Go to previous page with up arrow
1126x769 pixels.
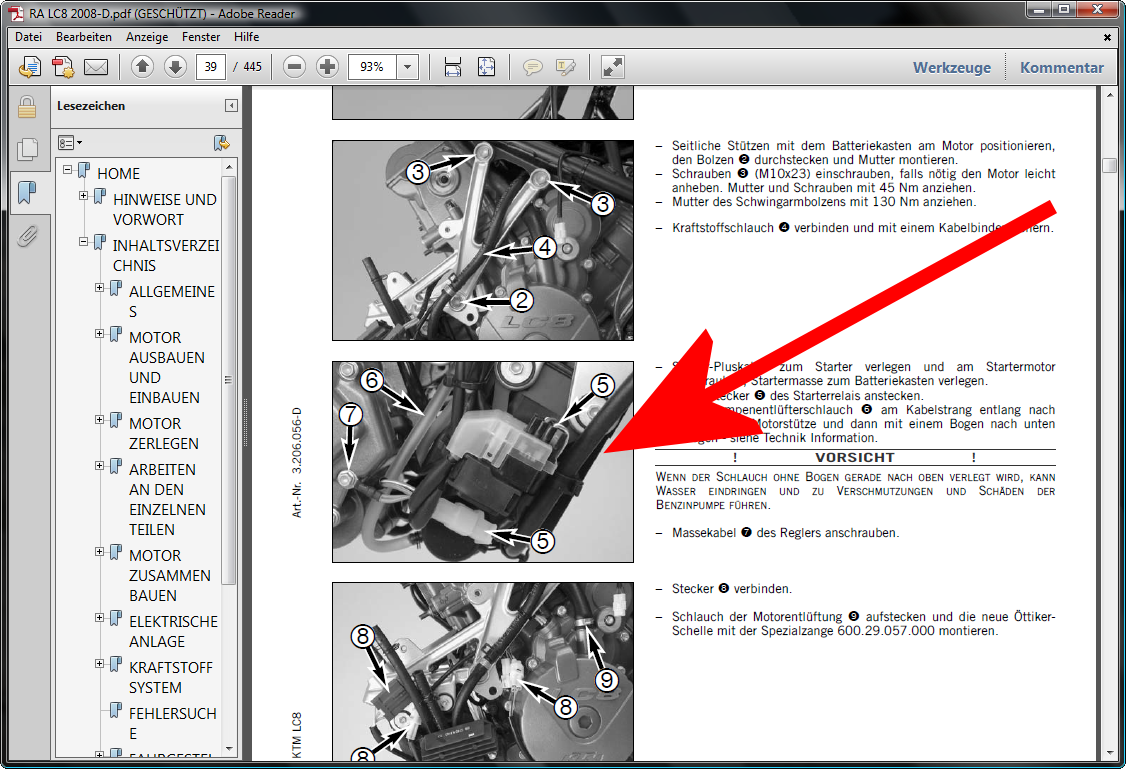(142, 67)
